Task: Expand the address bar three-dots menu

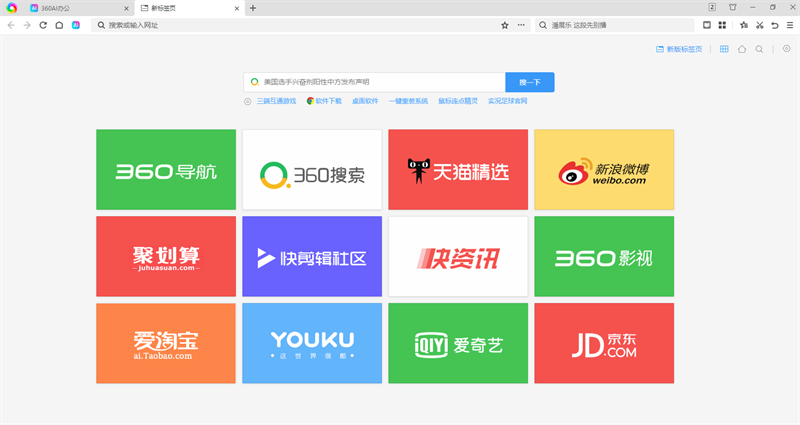Action: tap(521, 25)
